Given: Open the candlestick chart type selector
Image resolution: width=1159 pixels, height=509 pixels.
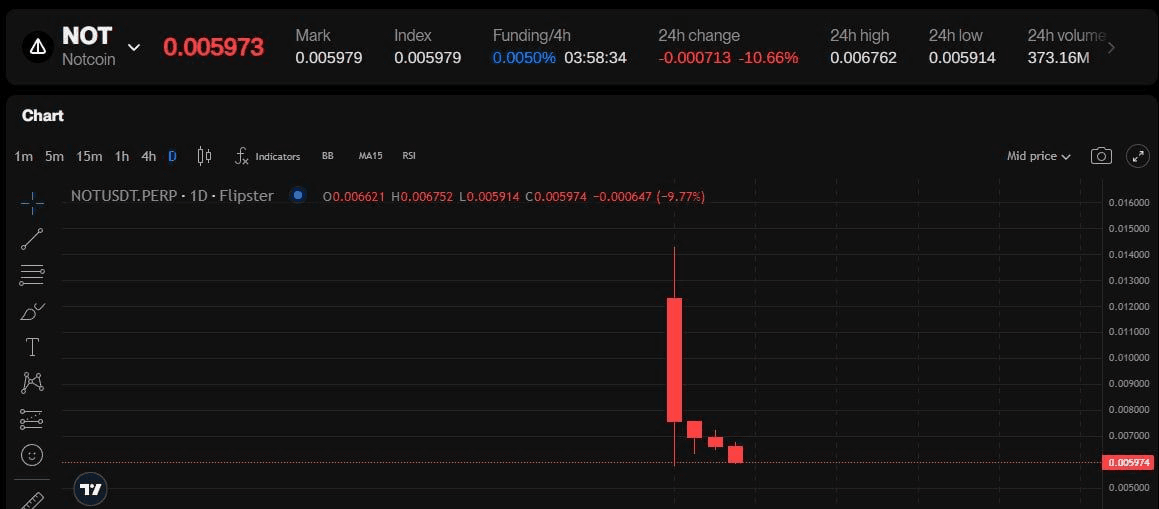Looking at the screenshot, I should pos(204,156).
